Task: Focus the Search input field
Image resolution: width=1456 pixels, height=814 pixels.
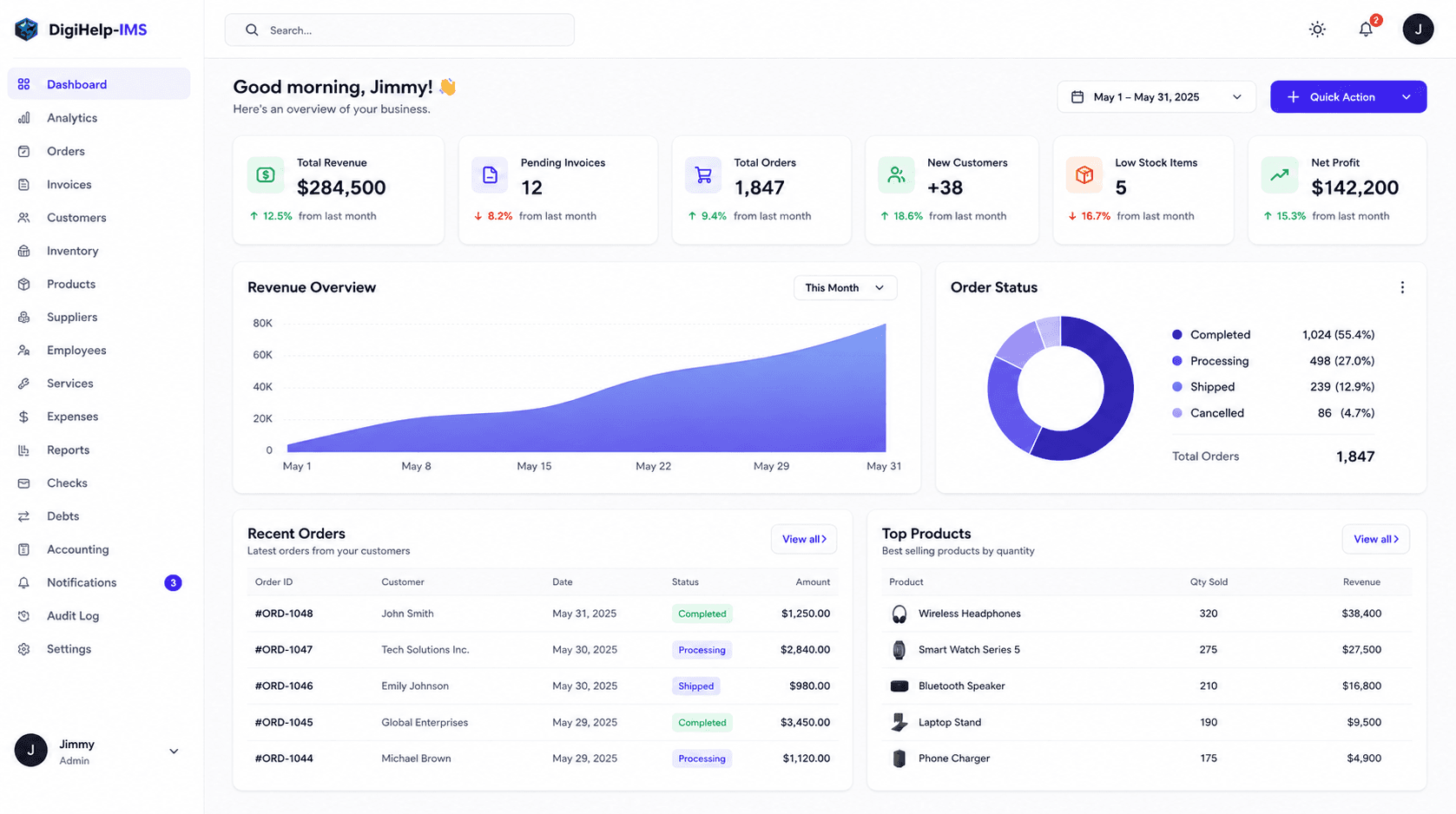Action: point(399,30)
